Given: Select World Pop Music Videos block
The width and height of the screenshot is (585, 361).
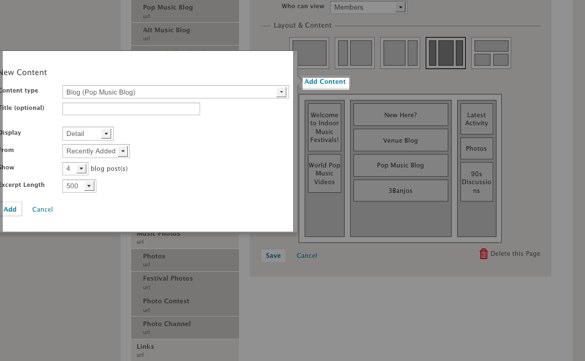Looking at the screenshot, I should coord(325,173).
